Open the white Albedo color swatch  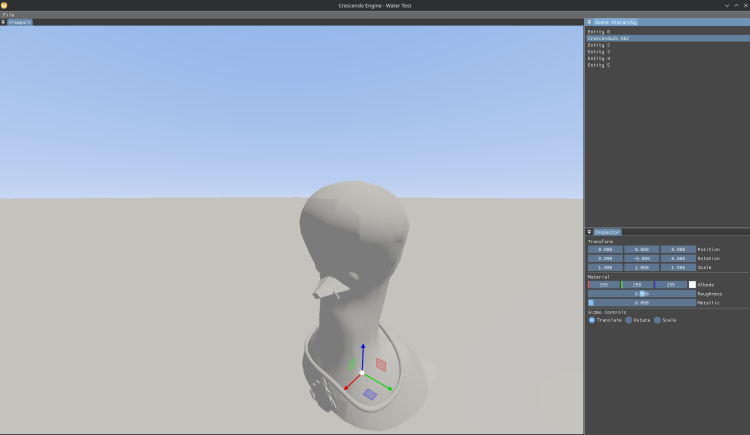click(x=692, y=285)
